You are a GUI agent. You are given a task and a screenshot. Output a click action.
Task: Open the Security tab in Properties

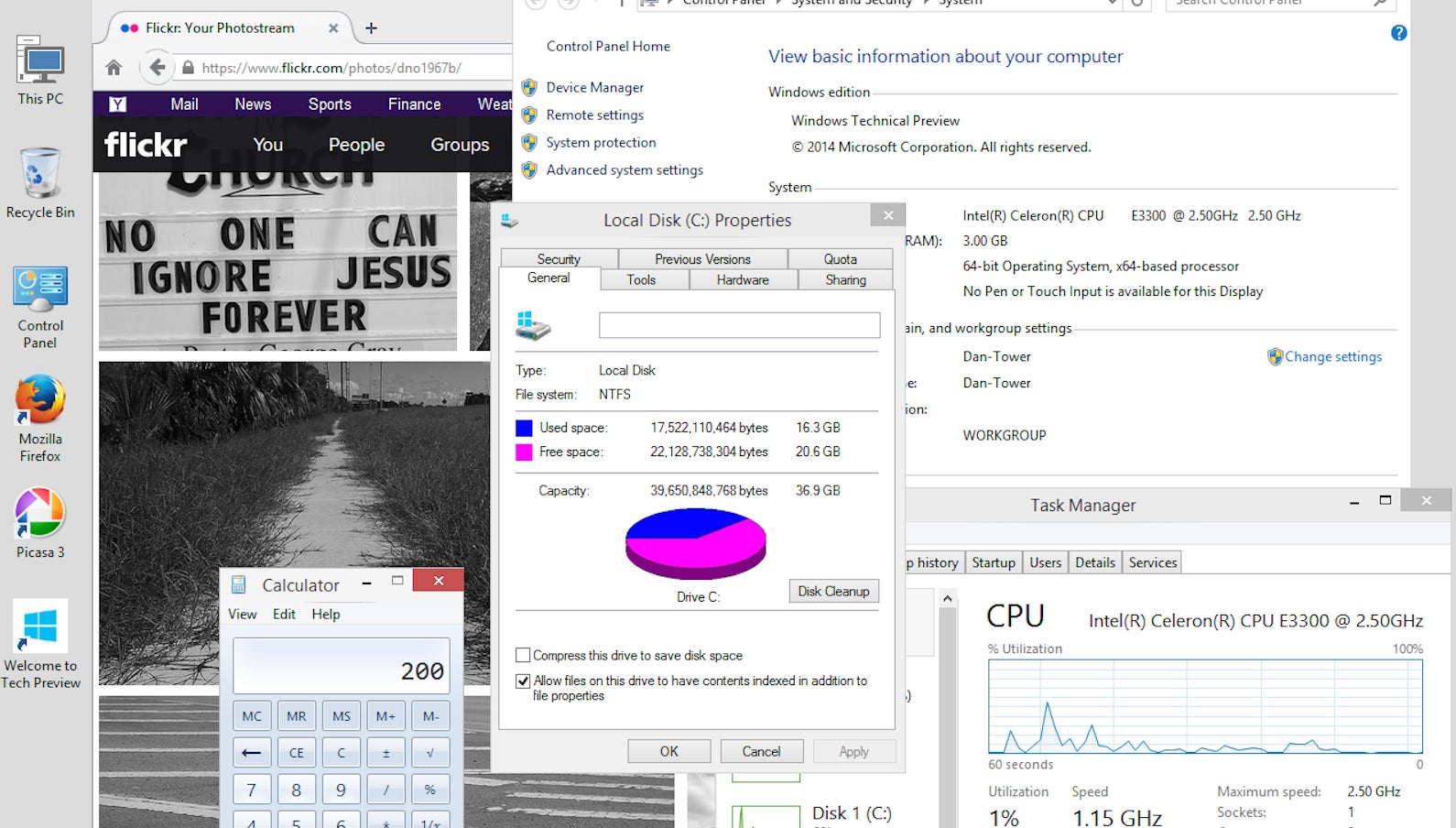click(559, 259)
